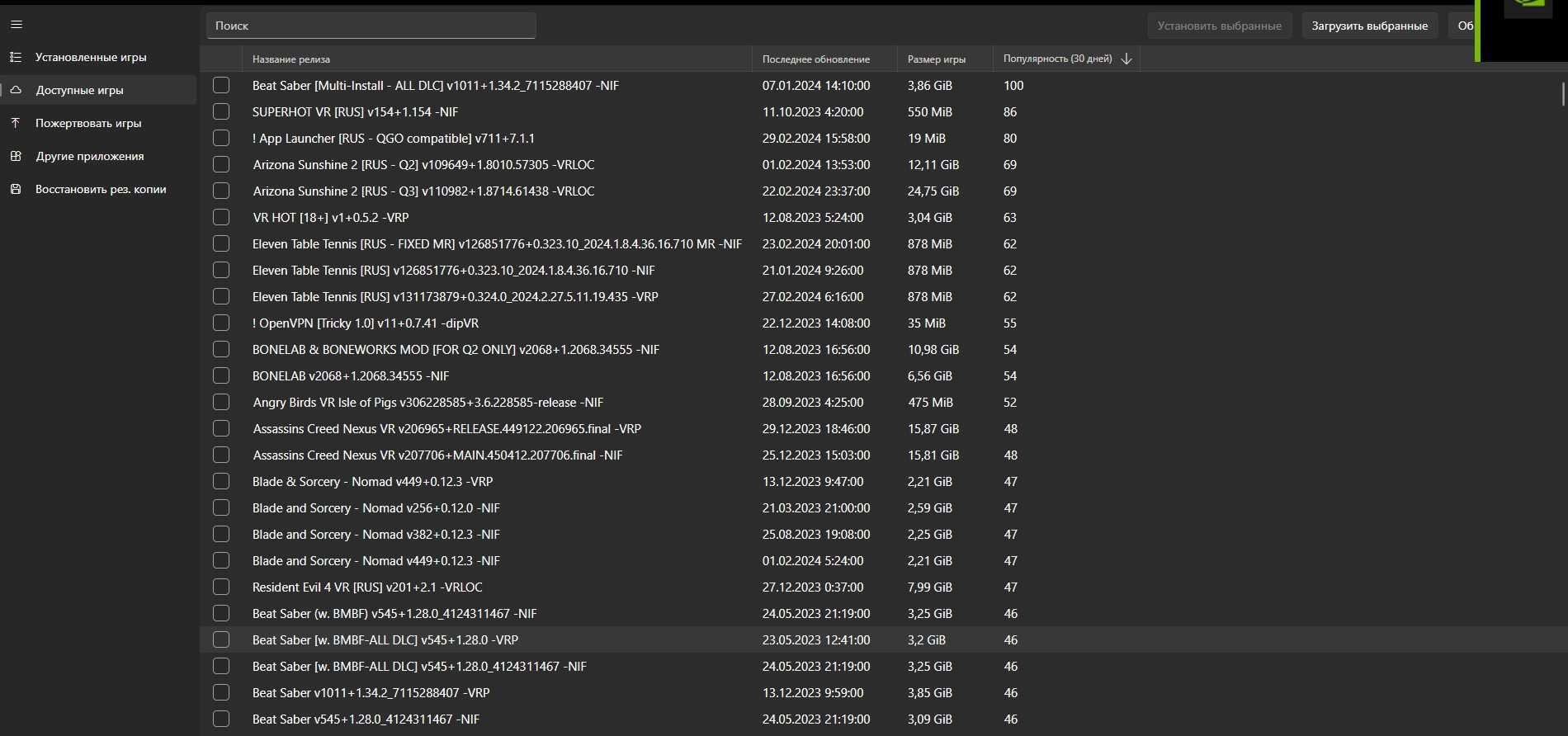1568x736 pixels.
Task: Click the popularity sort arrow icon
Action: click(x=1126, y=59)
